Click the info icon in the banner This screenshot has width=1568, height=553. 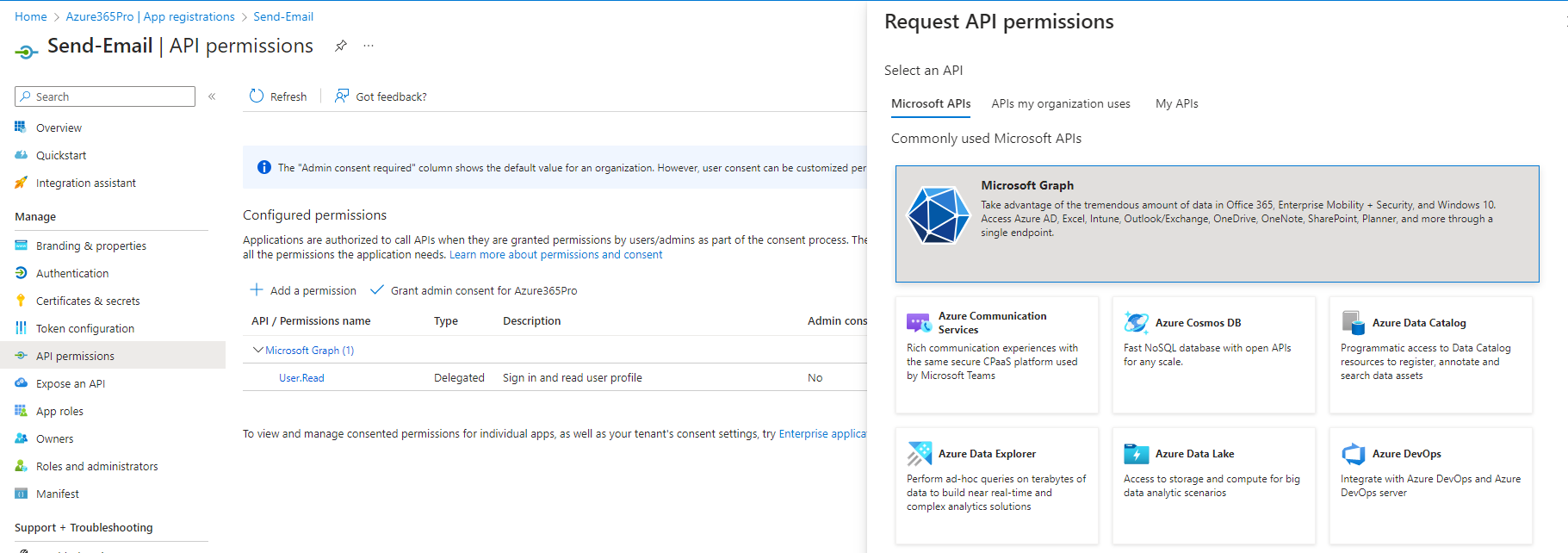pyautogui.click(x=263, y=168)
